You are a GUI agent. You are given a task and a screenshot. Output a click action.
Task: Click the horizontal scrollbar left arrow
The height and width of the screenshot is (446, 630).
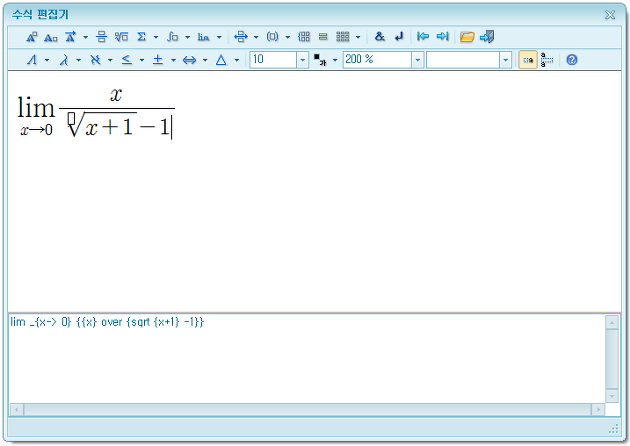(16, 410)
